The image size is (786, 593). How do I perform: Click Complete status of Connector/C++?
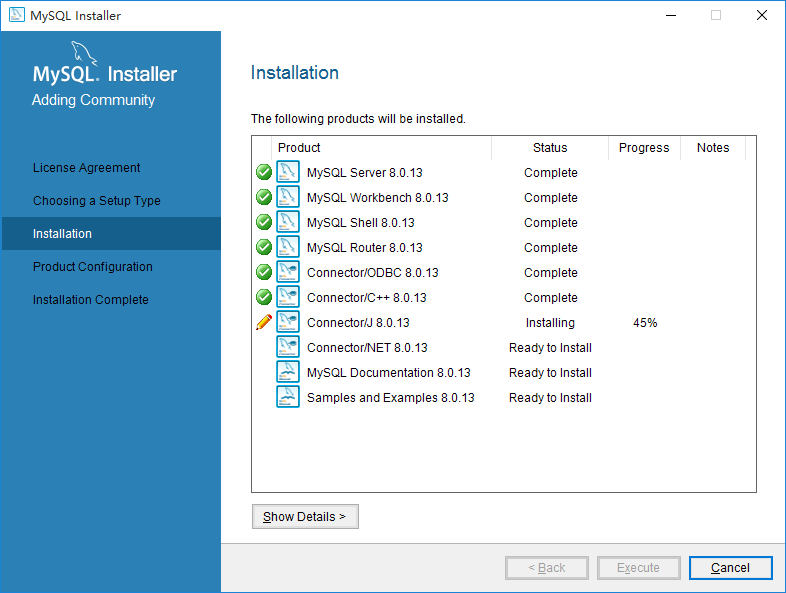tap(550, 298)
